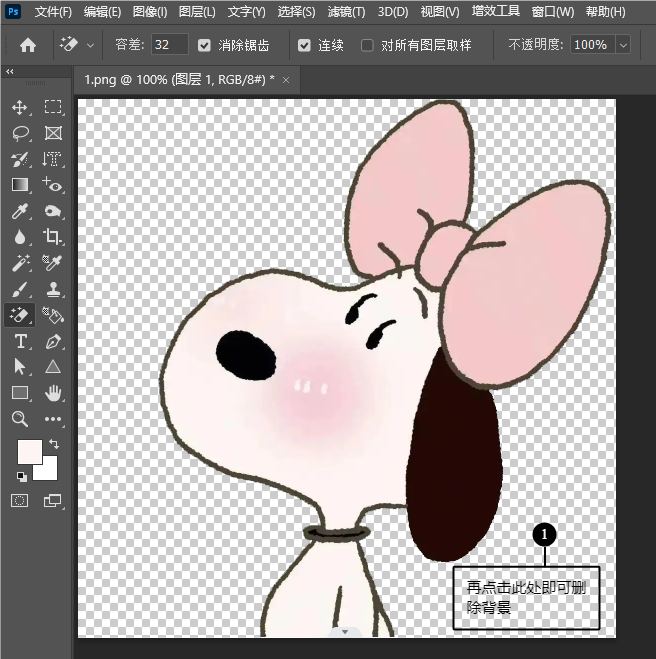Select the Clone Stamp tool
The height and width of the screenshot is (659, 656).
53,290
